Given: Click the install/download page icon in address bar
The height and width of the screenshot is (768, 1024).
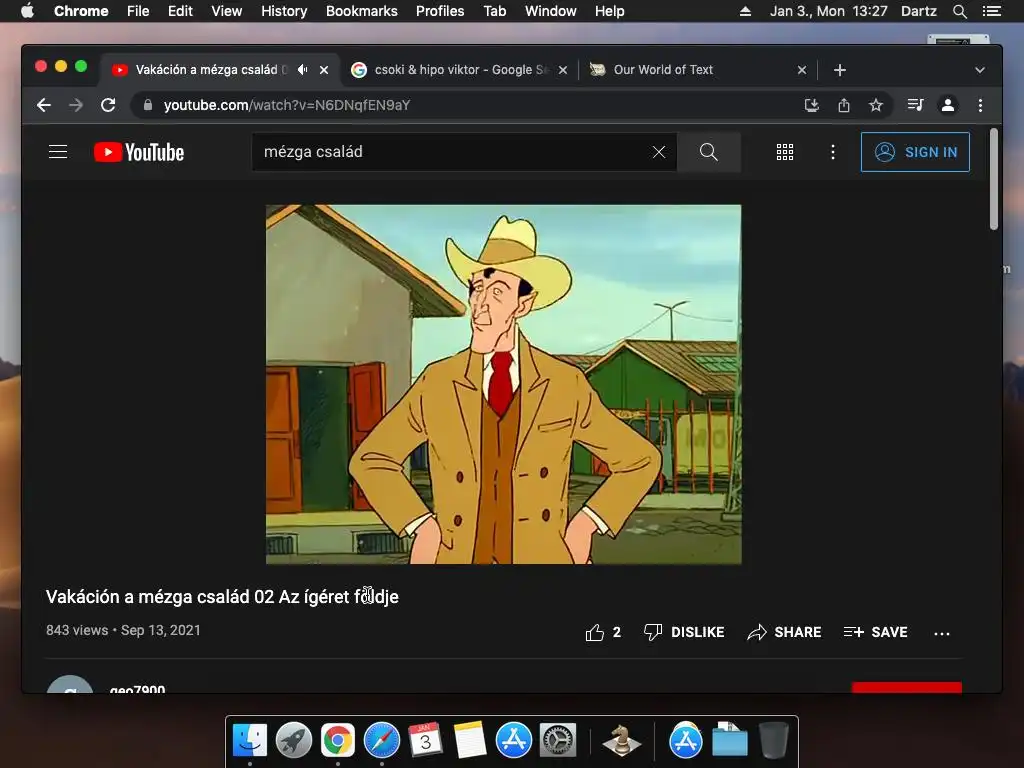Looking at the screenshot, I should click(x=812, y=105).
